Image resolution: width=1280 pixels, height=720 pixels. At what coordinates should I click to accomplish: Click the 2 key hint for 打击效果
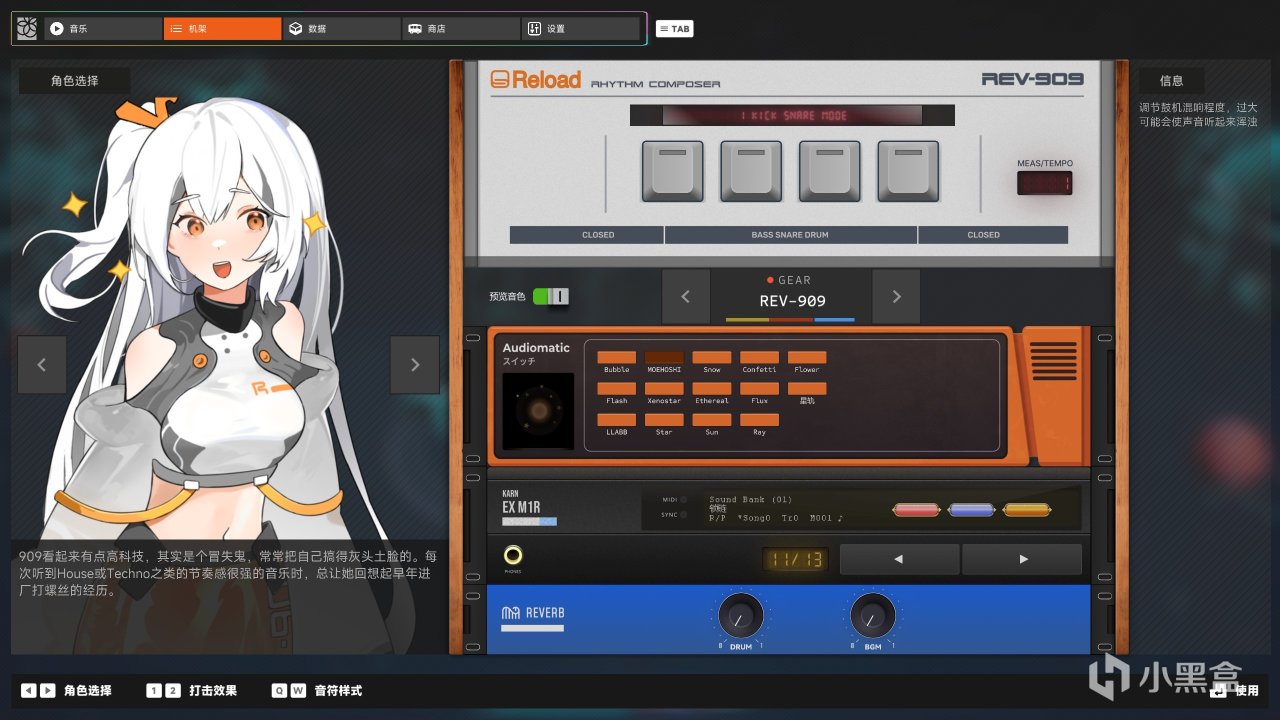coord(173,690)
